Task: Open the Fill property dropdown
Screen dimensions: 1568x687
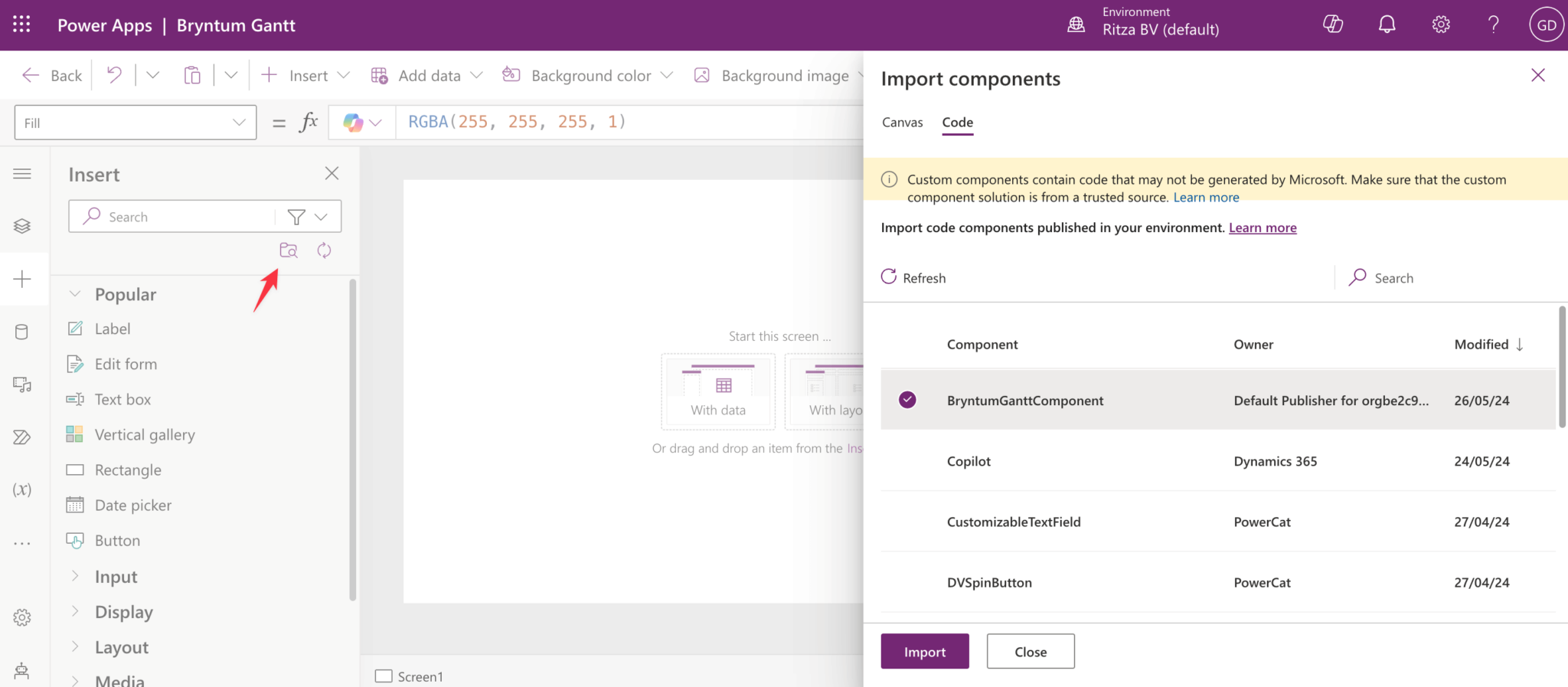Action: (136, 123)
